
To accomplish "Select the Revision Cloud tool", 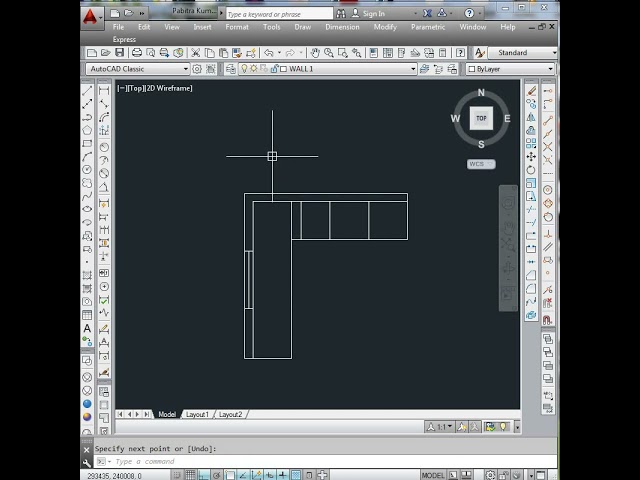I will tap(87, 183).
